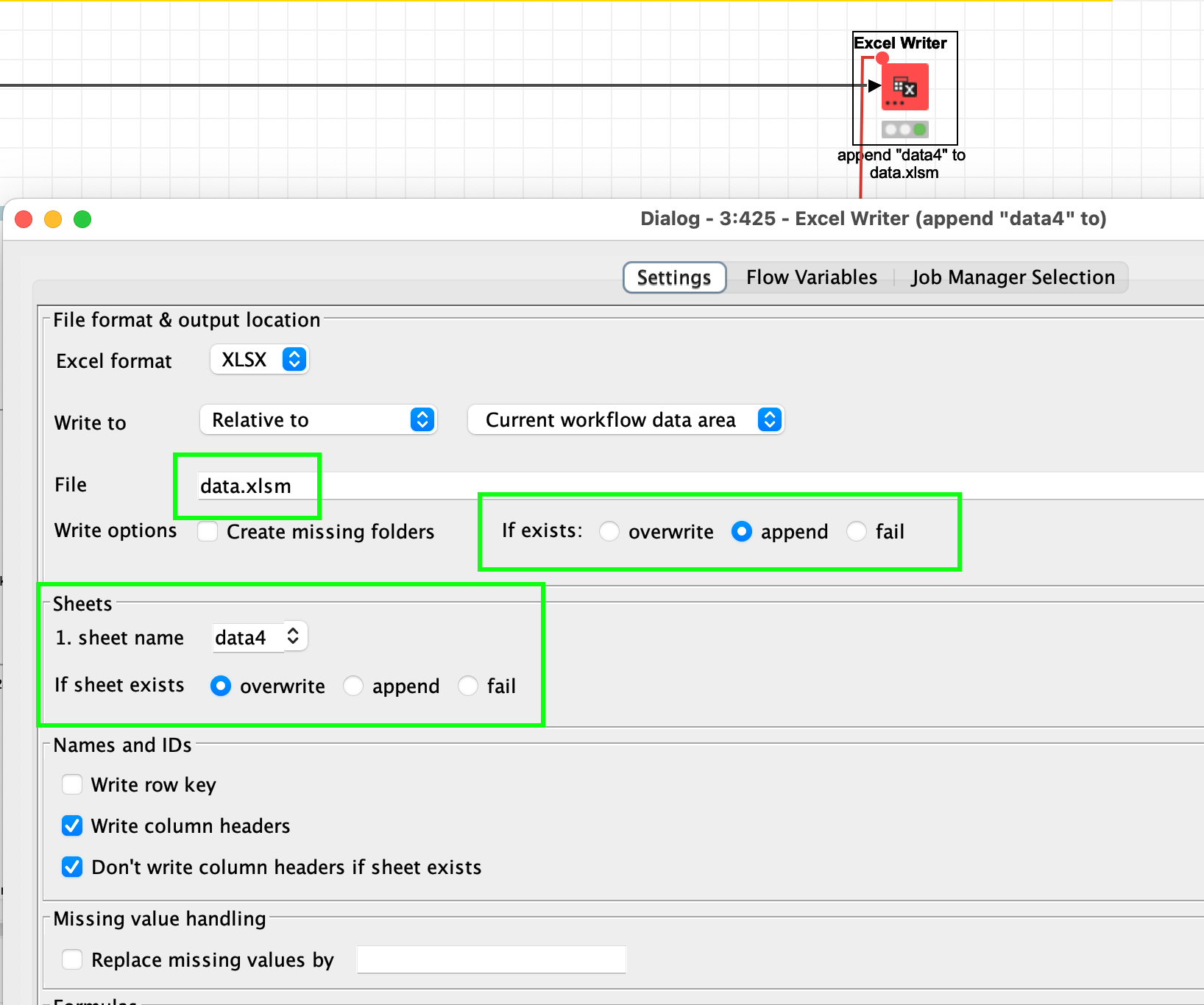
Task: Switch to the Settings tab
Action: tap(674, 277)
